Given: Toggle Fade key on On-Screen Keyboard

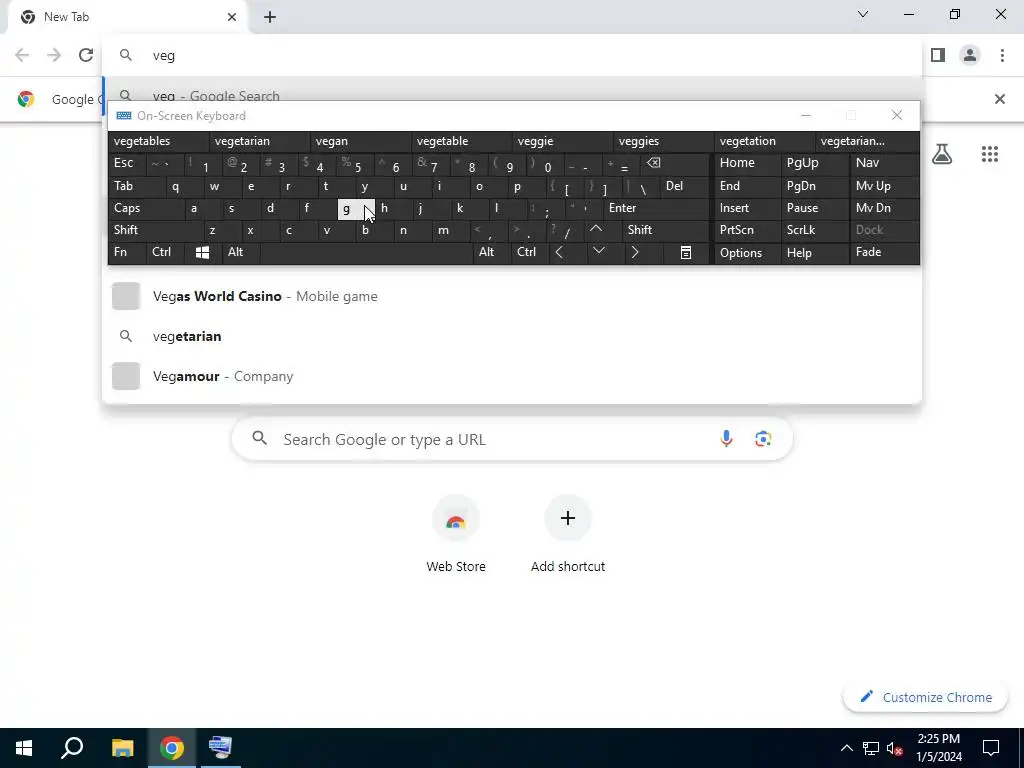Looking at the screenshot, I should coord(884,252).
